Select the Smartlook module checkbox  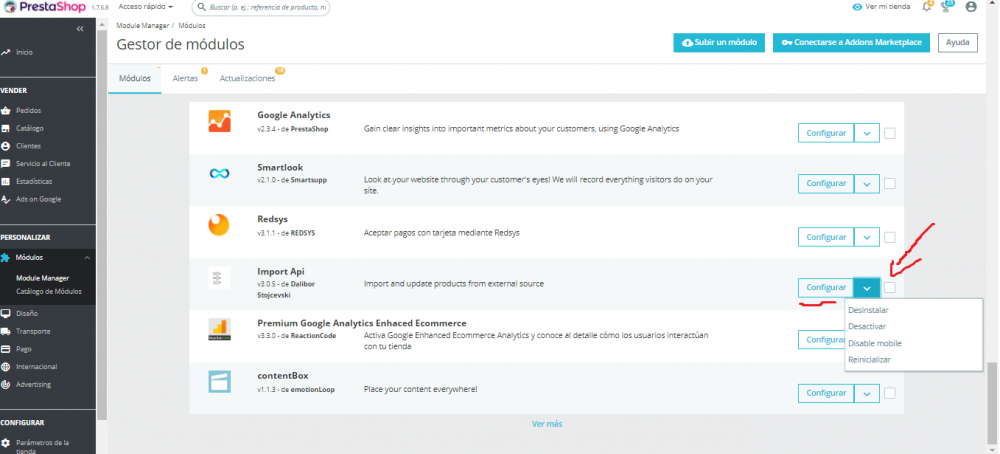click(890, 184)
